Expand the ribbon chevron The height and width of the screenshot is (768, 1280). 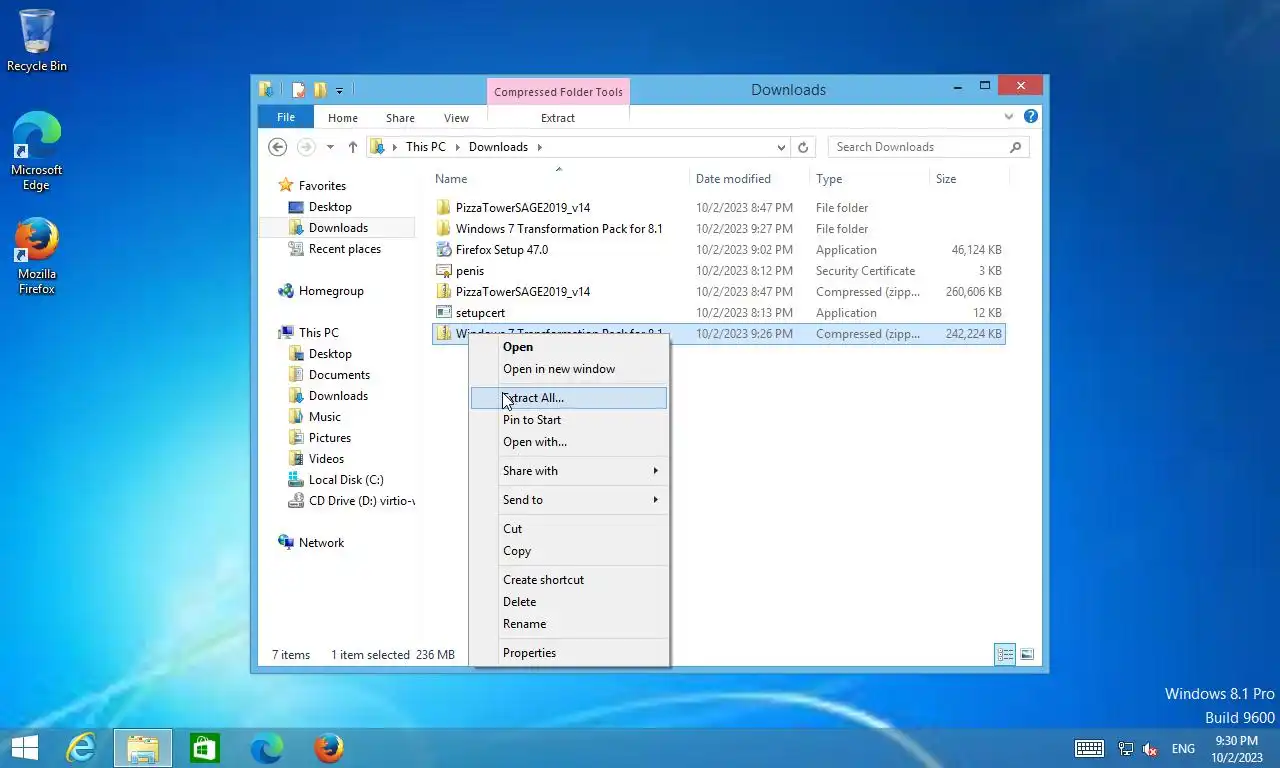[1009, 117]
